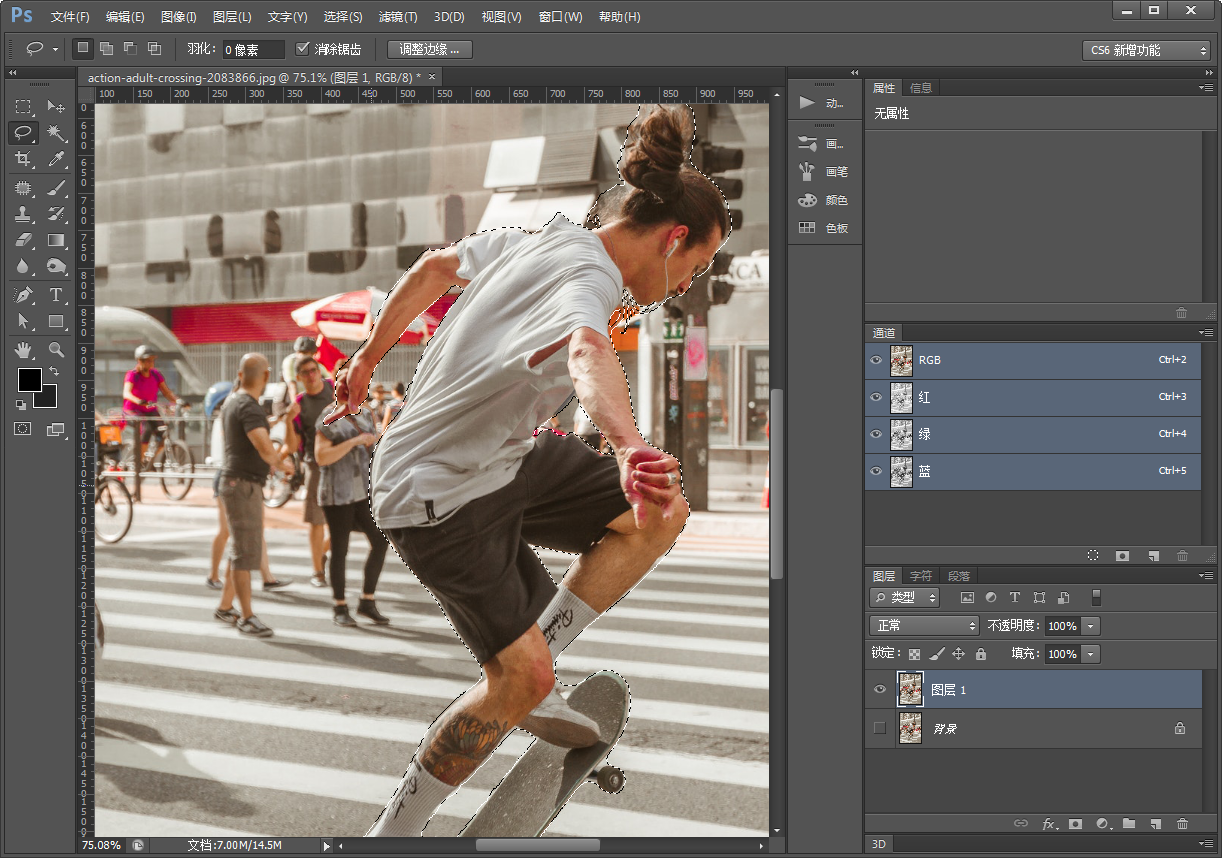
Task: Hide the RGB channel eye icon
Action: tap(877, 360)
